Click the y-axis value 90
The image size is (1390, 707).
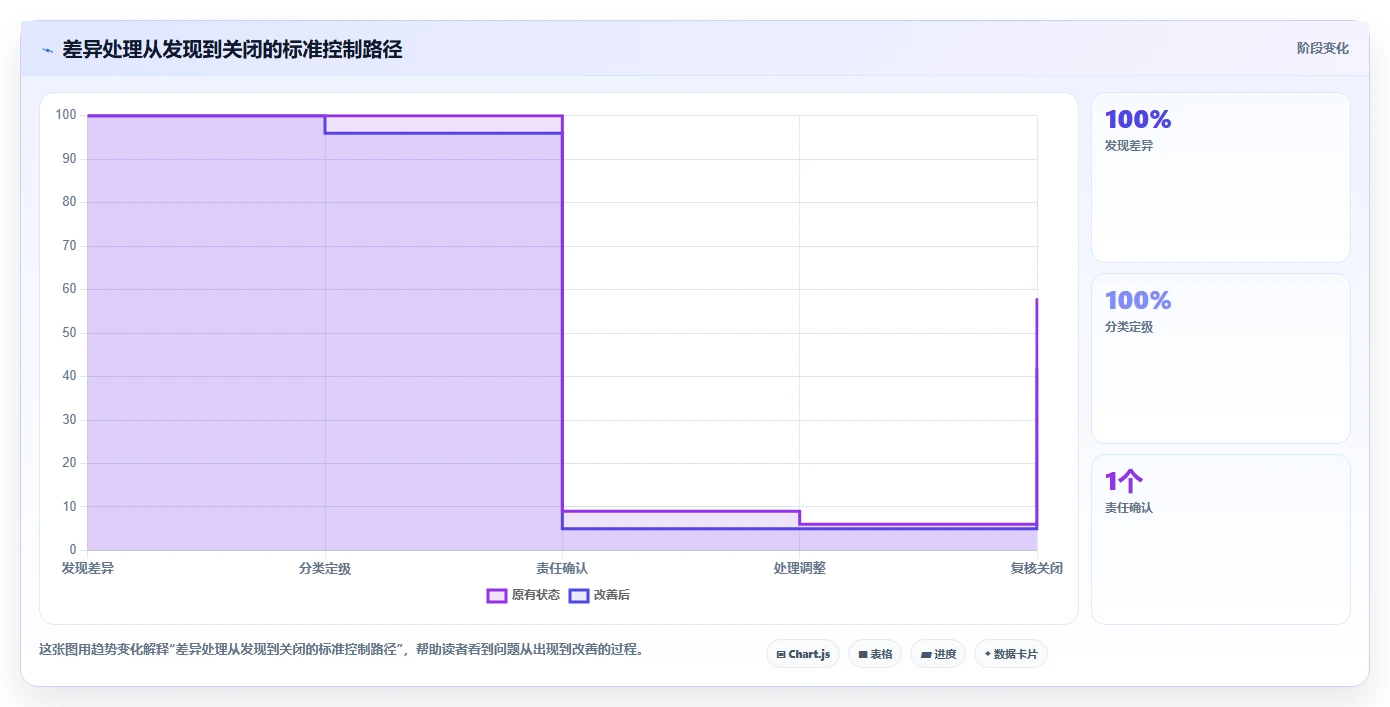pos(69,159)
